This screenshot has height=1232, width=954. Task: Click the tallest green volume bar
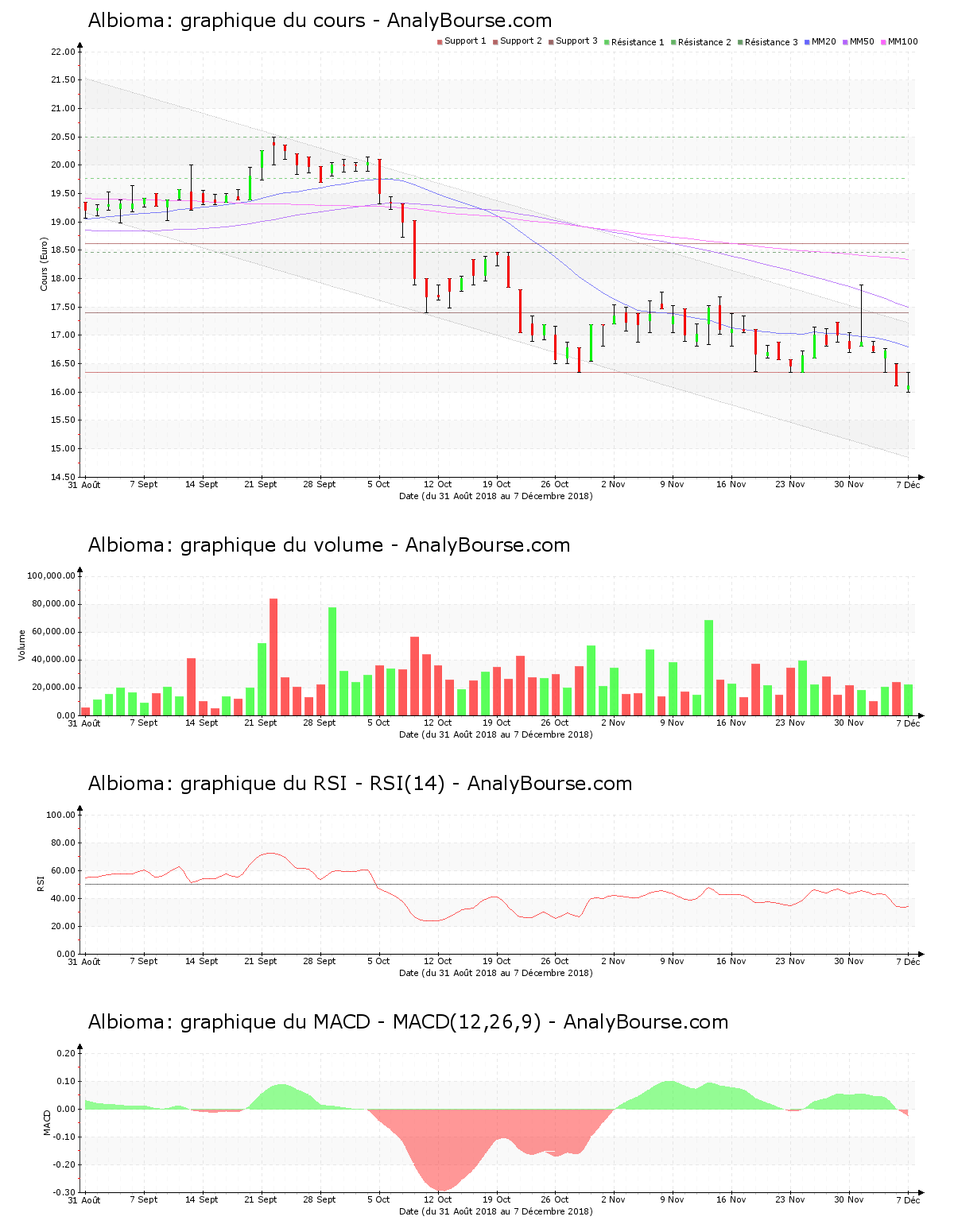(332, 661)
